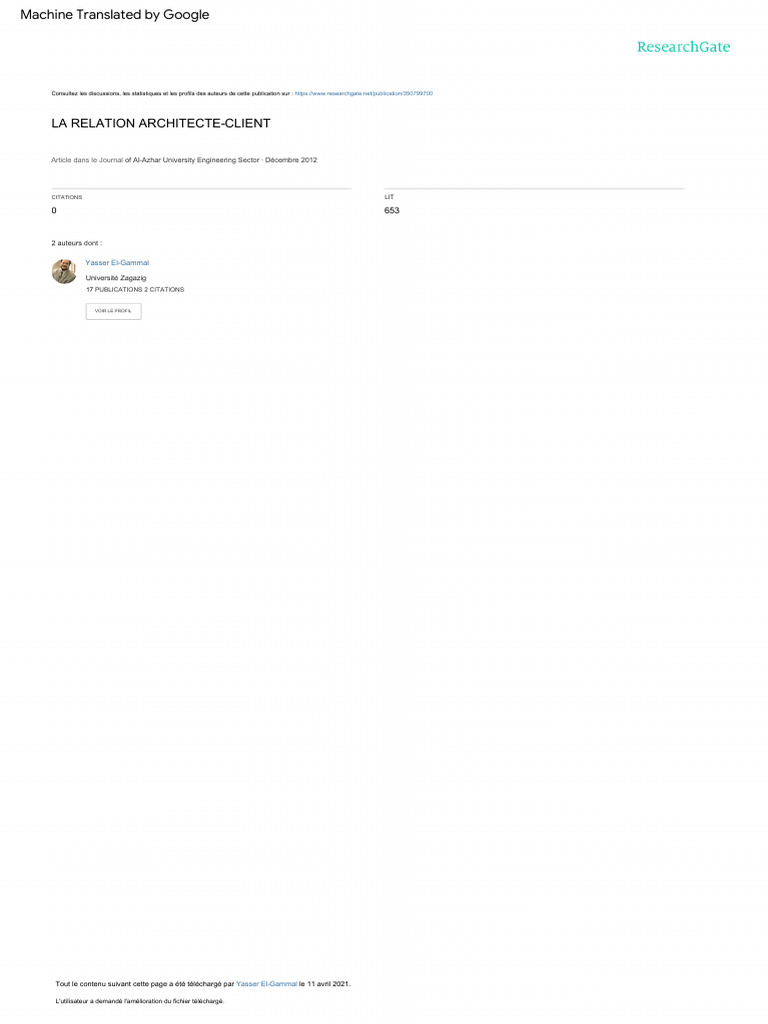Image resolution: width=768 pixels, height=1024 pixels.
Task: Click the CITATIONS label
Action: (x=67, y=197)
